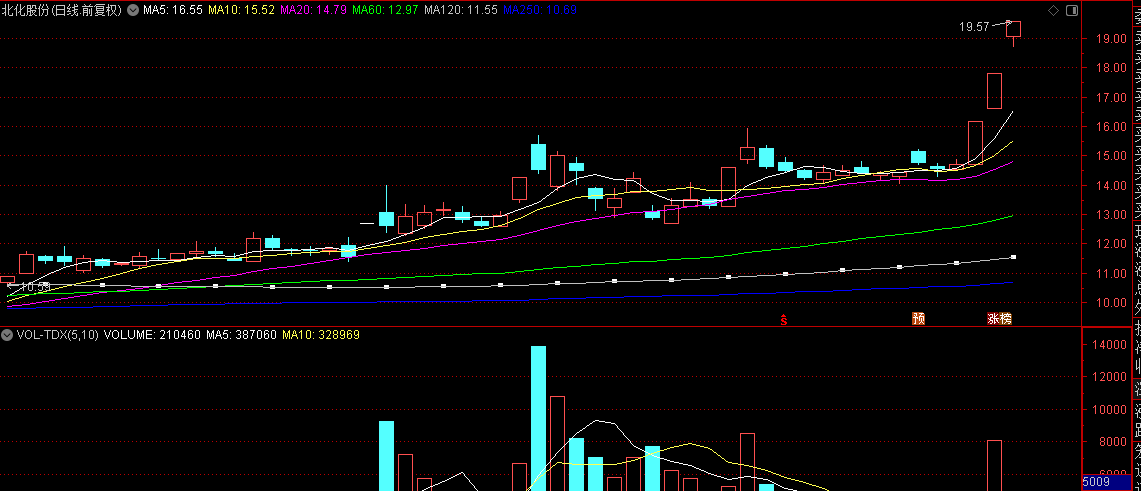Click the green MA60: 12.97 label
1141x491 pixels.
385,10
